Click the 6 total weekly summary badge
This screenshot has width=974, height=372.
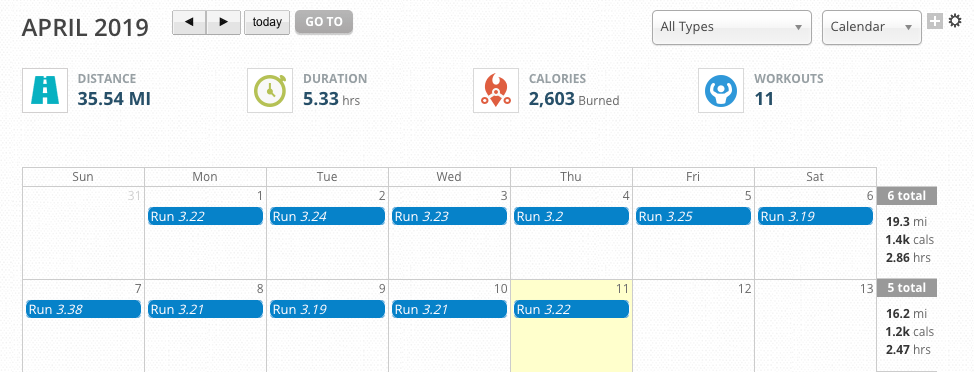click(x=906, y=196)
